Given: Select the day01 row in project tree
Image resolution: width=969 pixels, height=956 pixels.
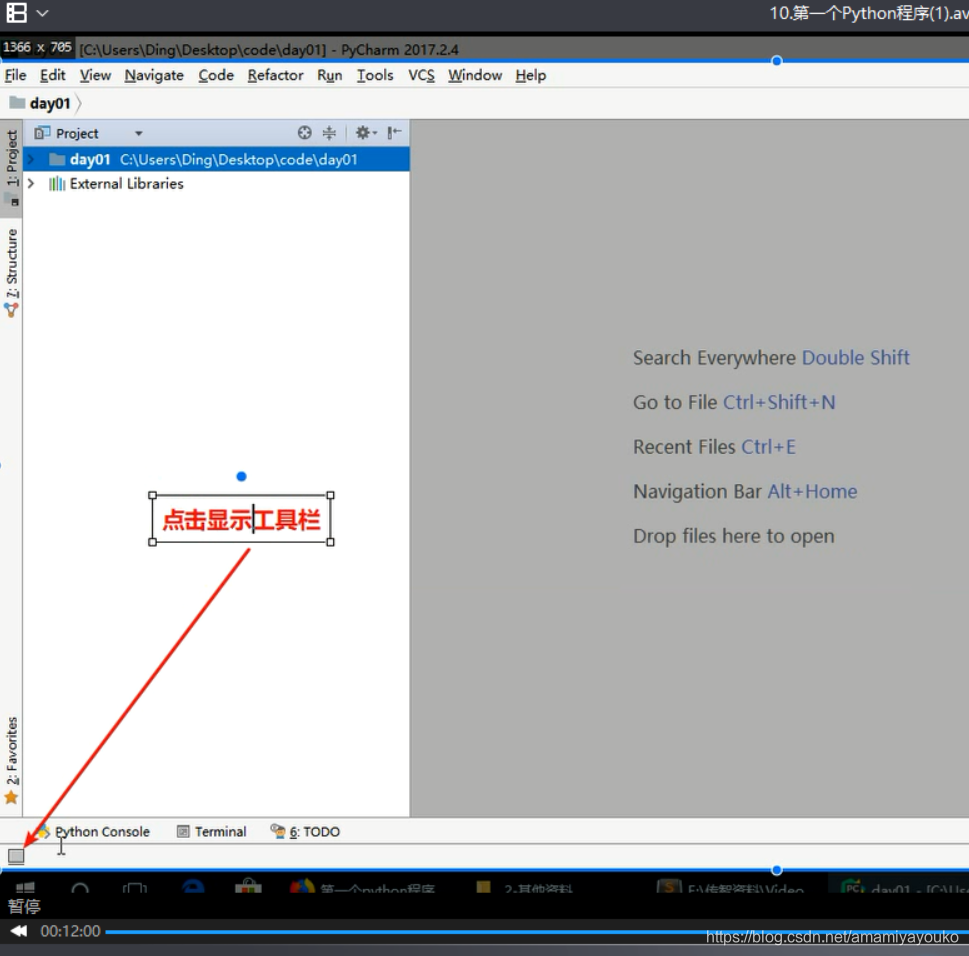Looking at the screenshot, I should [x=216, y=159].
